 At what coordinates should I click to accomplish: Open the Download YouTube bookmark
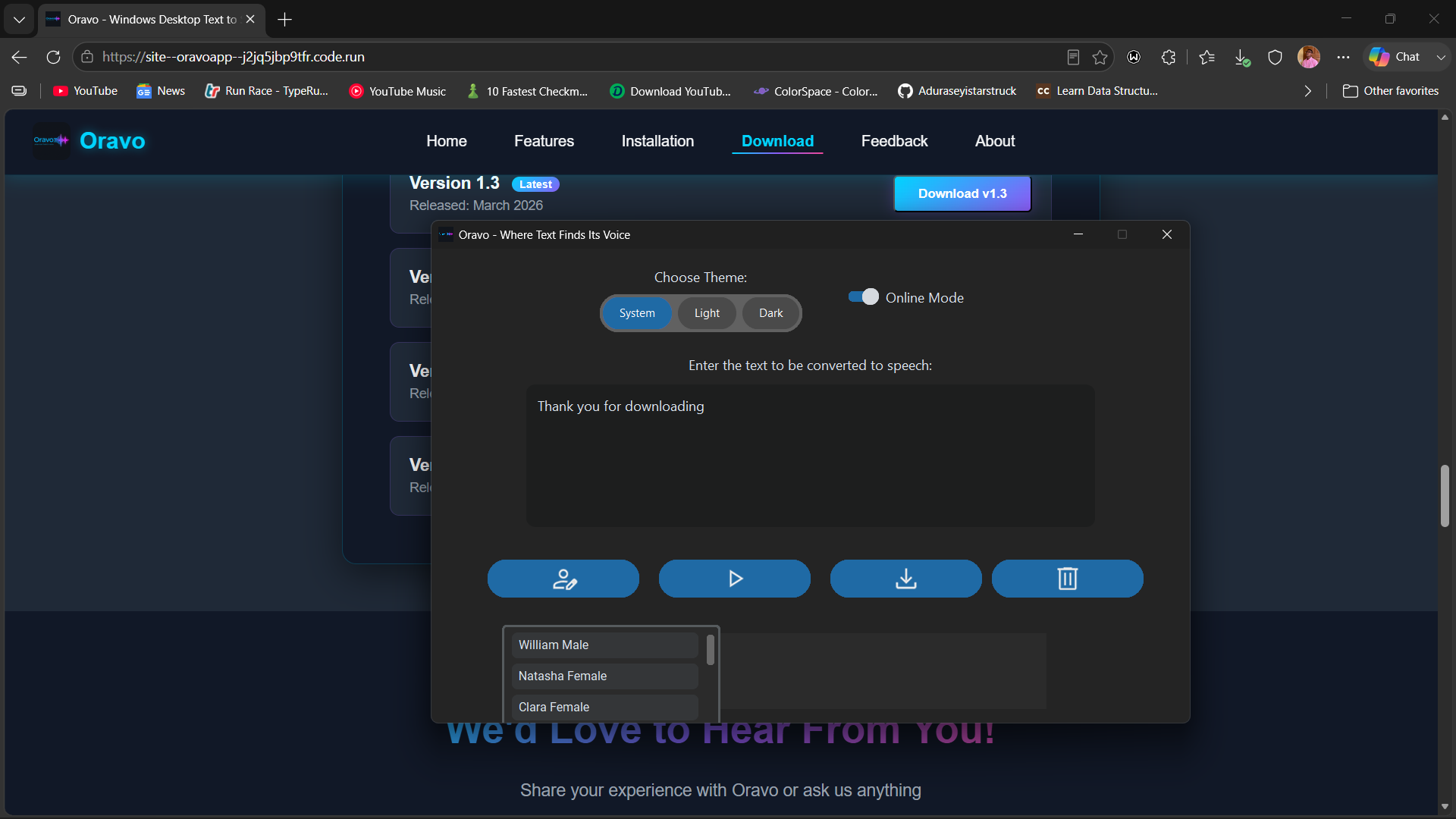[x=671, y=91]
